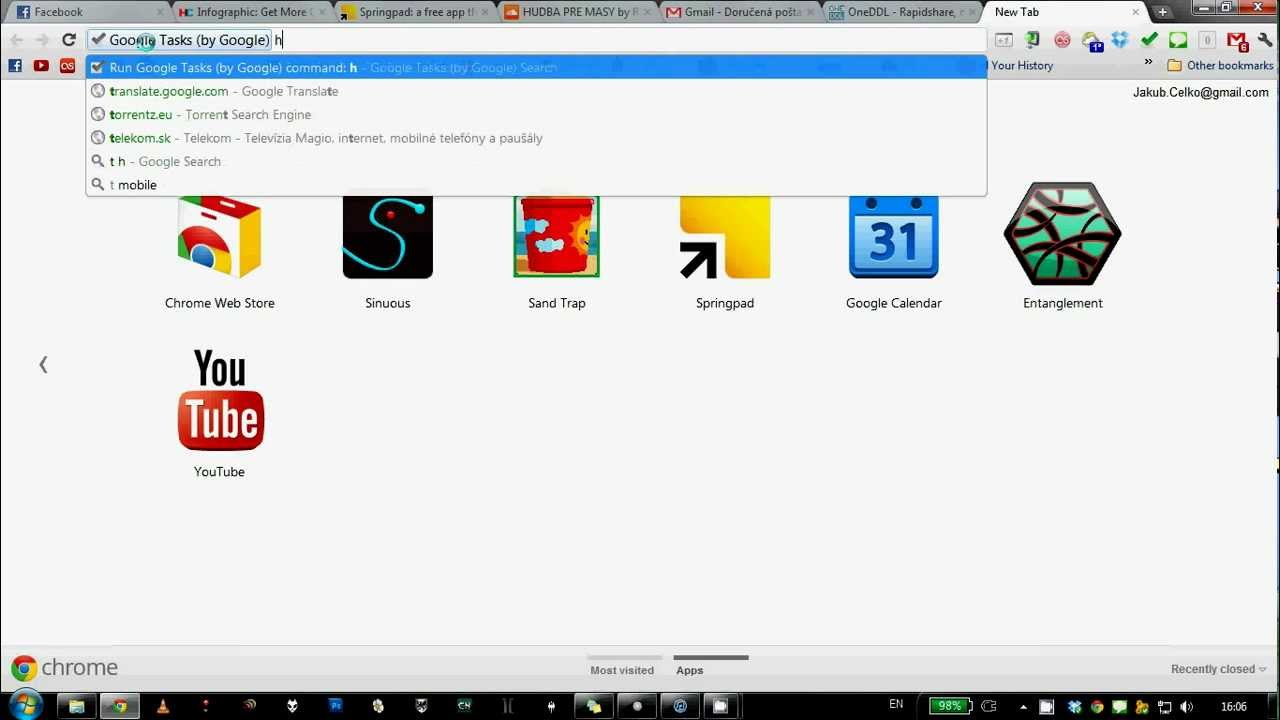Launch the YouTube app
The height and width of the screenshot is (720, 1280).
point(220,414)
